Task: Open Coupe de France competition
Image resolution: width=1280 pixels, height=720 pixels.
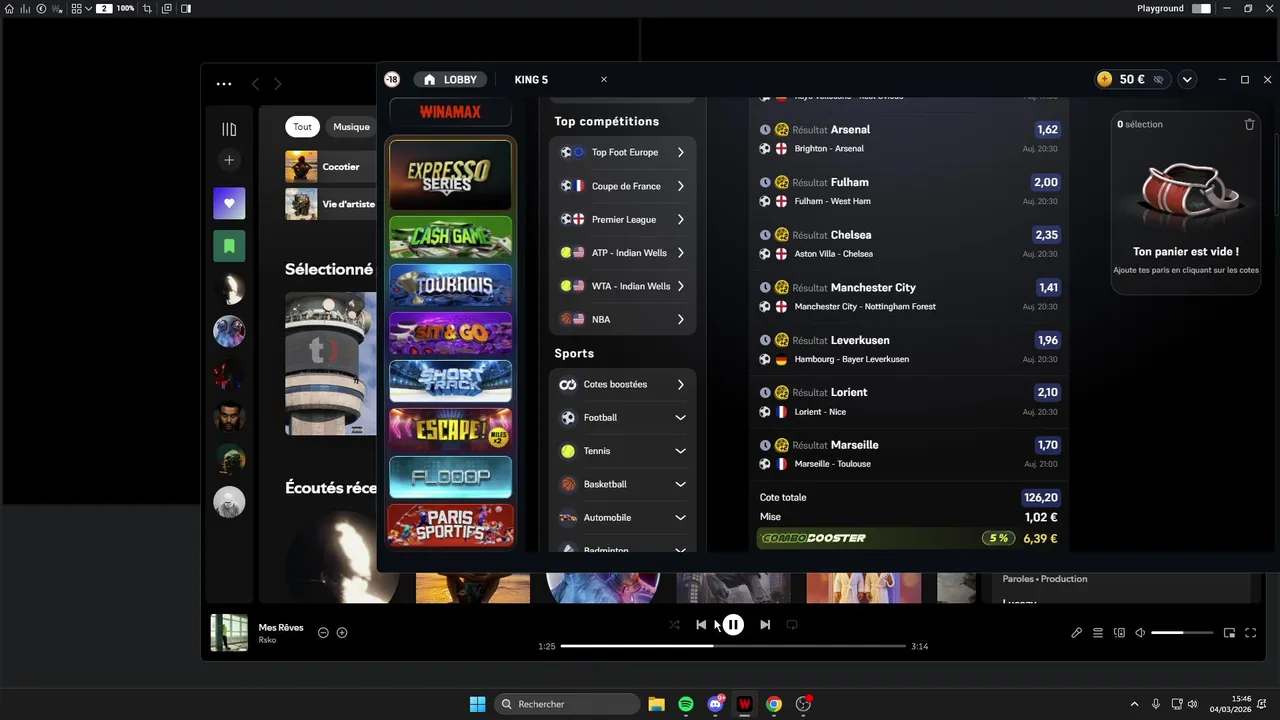Action: (x=622, y=186)
